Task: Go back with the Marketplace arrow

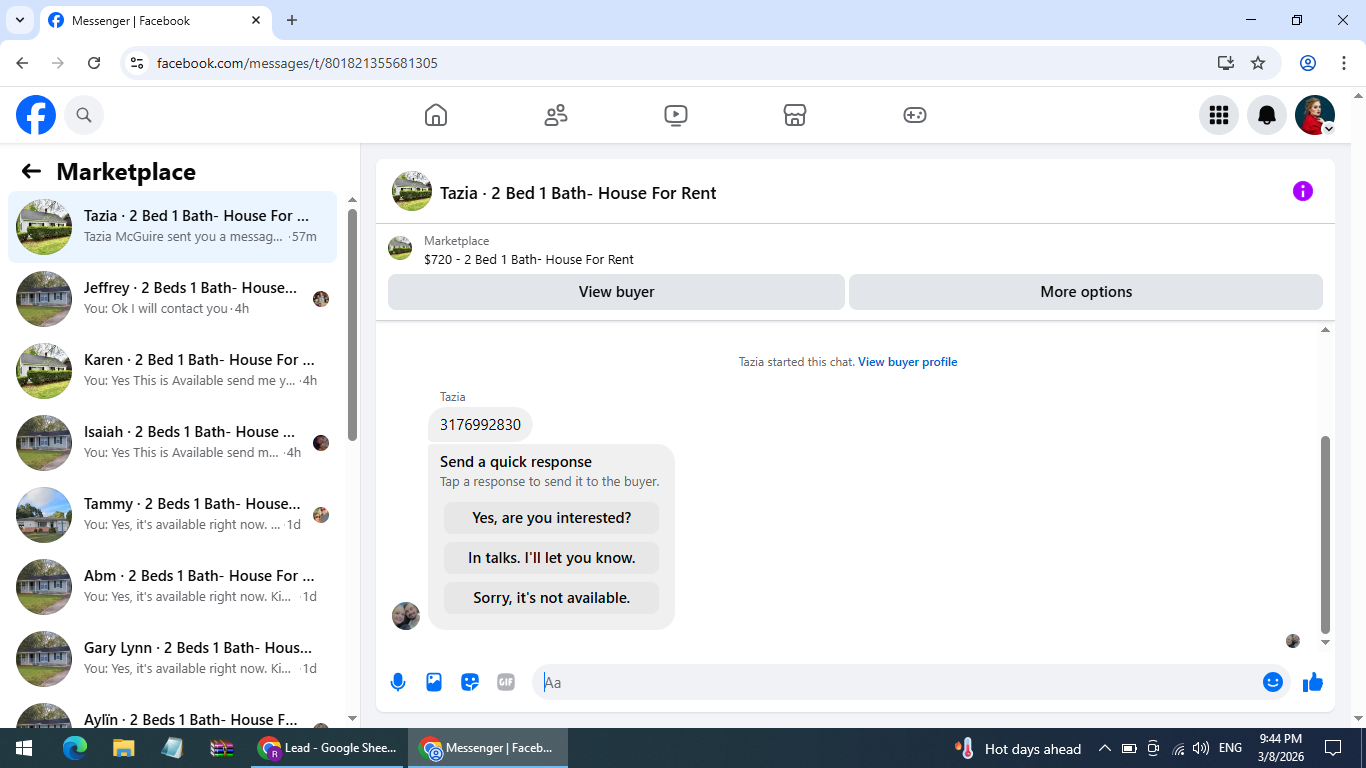Action: point(31,171)
